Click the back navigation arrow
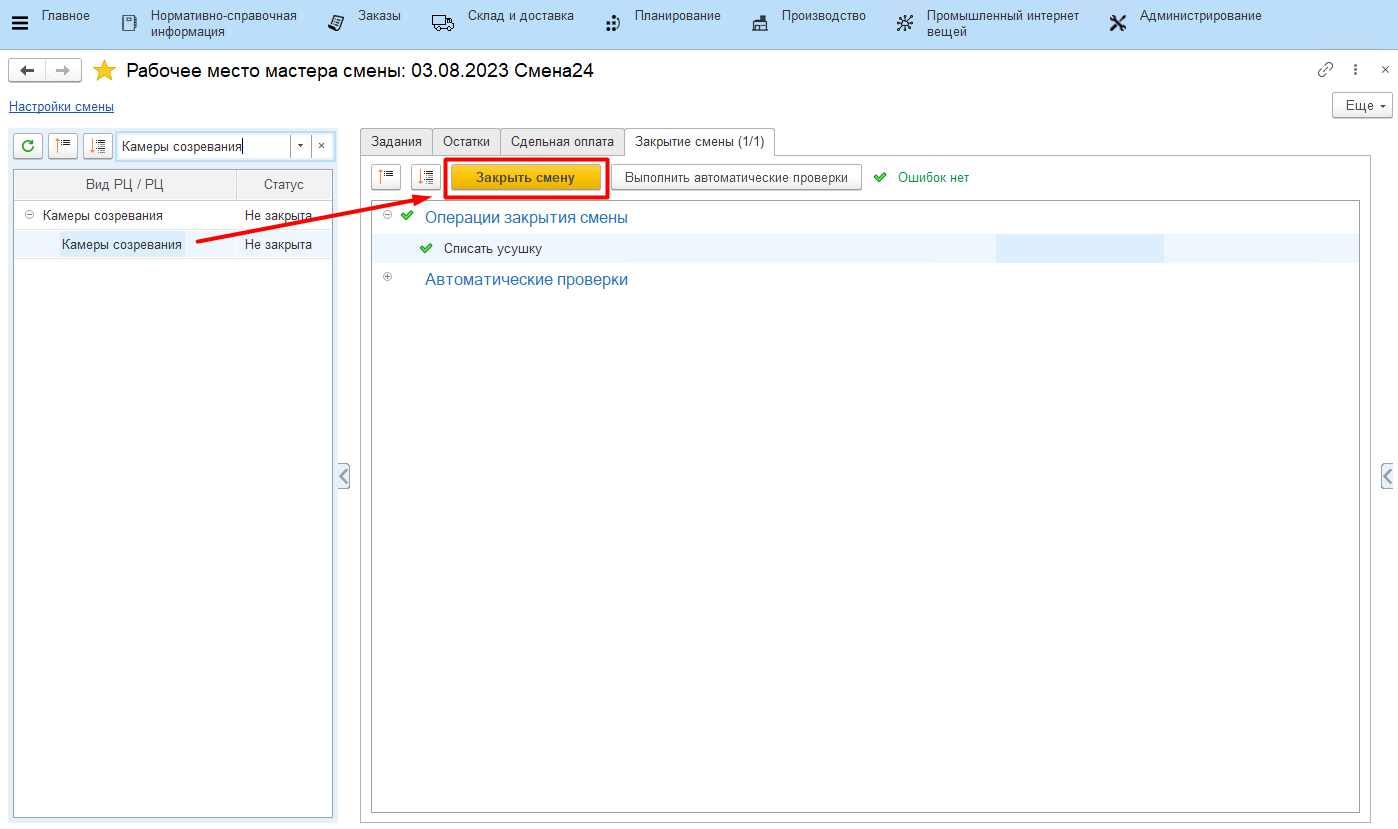The width and height of the screenshot is (1398, 829). coord(27,70)
